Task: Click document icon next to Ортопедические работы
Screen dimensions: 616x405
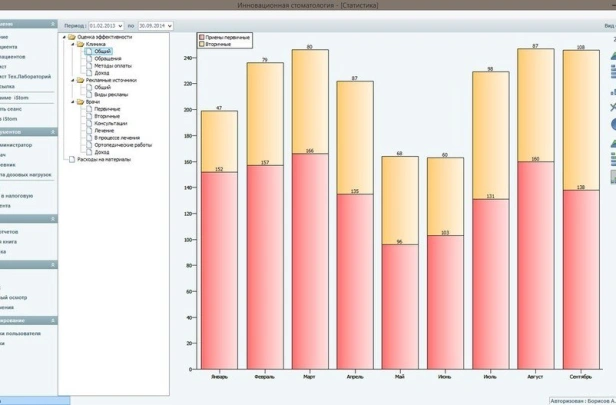Action: tap(89, 144)
